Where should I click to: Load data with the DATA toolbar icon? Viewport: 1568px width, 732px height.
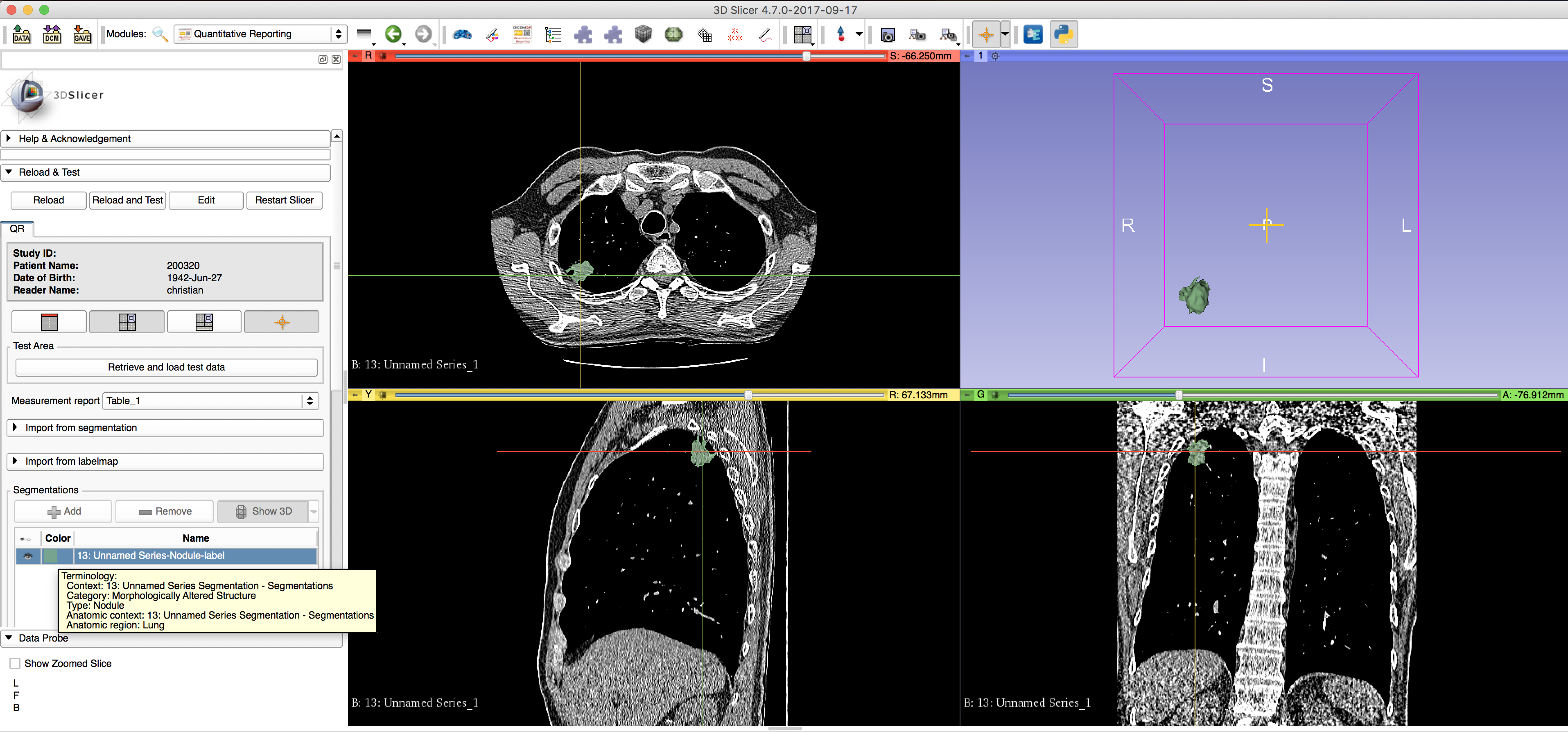coord(21,35)
